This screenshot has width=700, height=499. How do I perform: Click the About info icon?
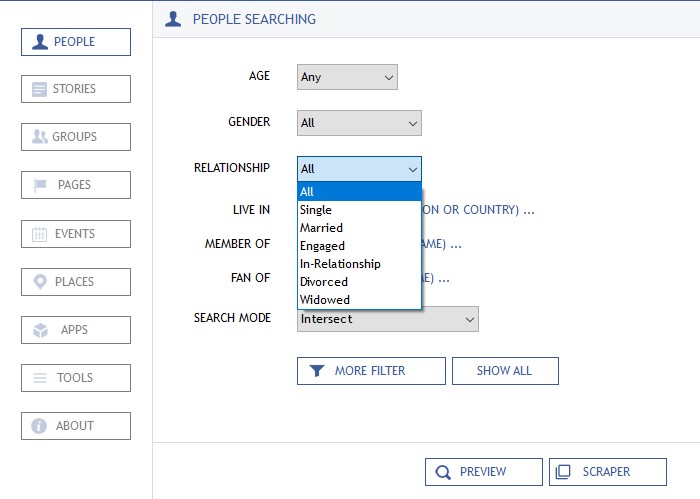(x=40, y=426)
